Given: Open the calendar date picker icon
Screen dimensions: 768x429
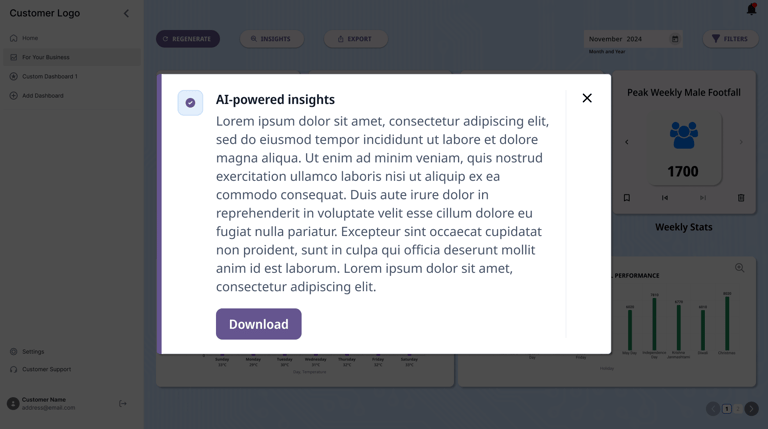Looking at the screenshot, I should point(675,39).
